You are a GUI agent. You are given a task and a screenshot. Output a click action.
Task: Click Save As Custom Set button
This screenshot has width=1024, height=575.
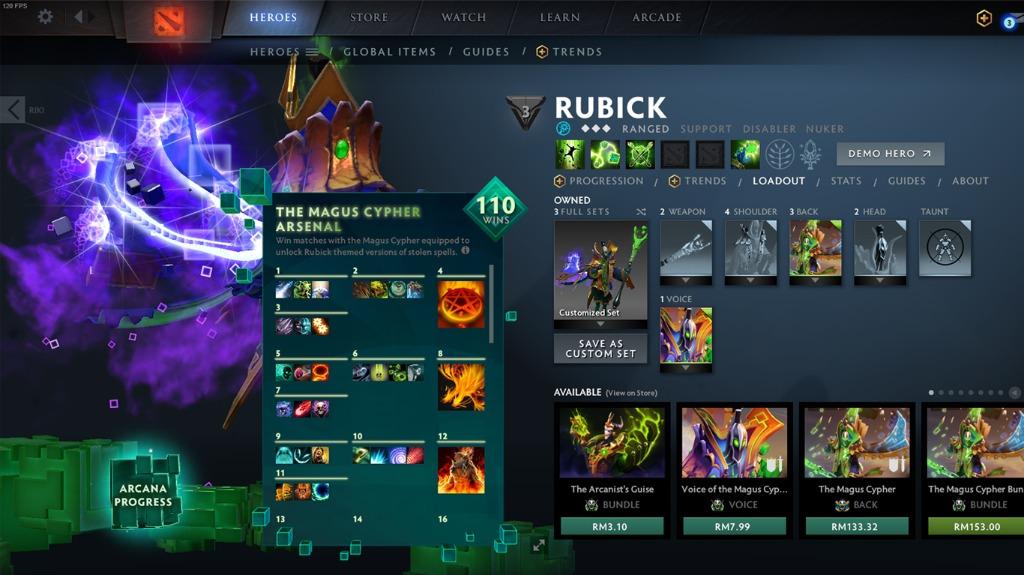pos(600,348)
